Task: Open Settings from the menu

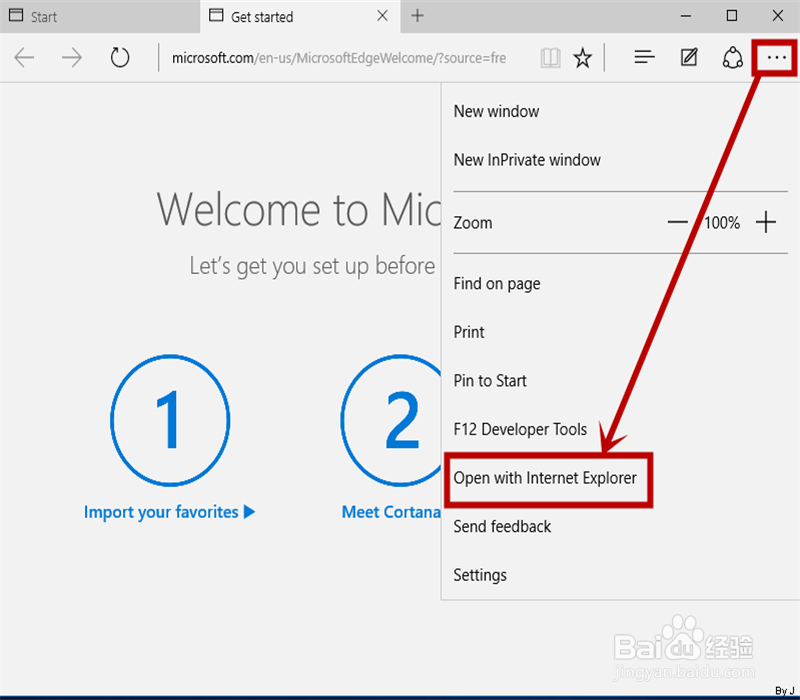Action: tap(480, 575)
